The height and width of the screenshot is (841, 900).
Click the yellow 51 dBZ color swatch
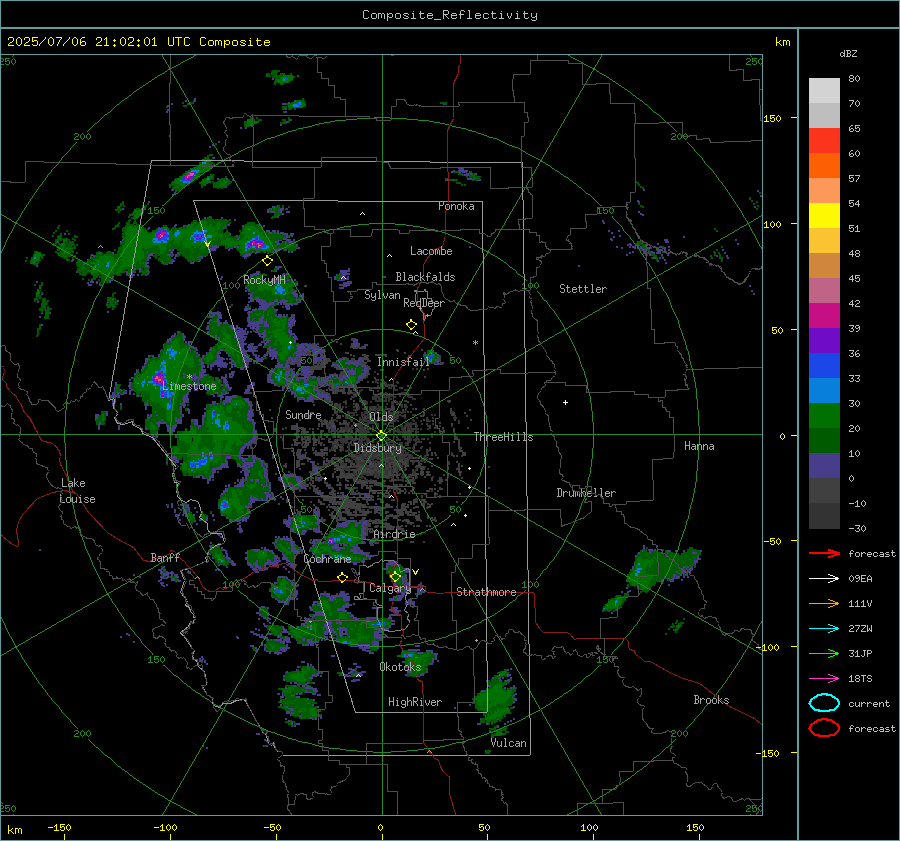tap(824, 216)
